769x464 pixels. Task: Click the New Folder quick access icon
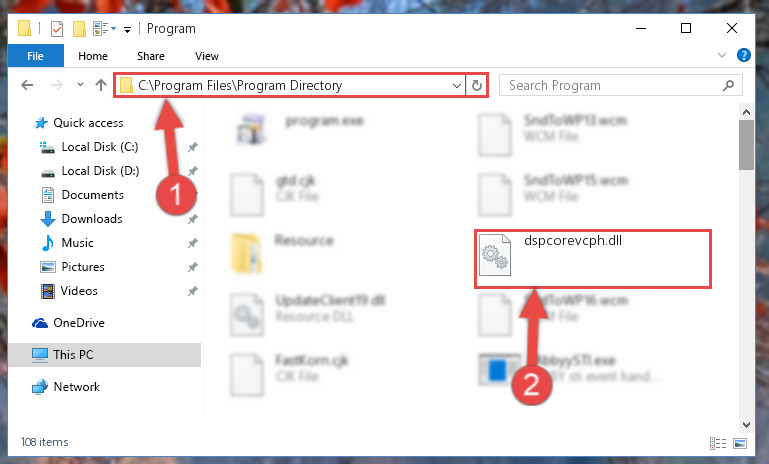point(79,29)
